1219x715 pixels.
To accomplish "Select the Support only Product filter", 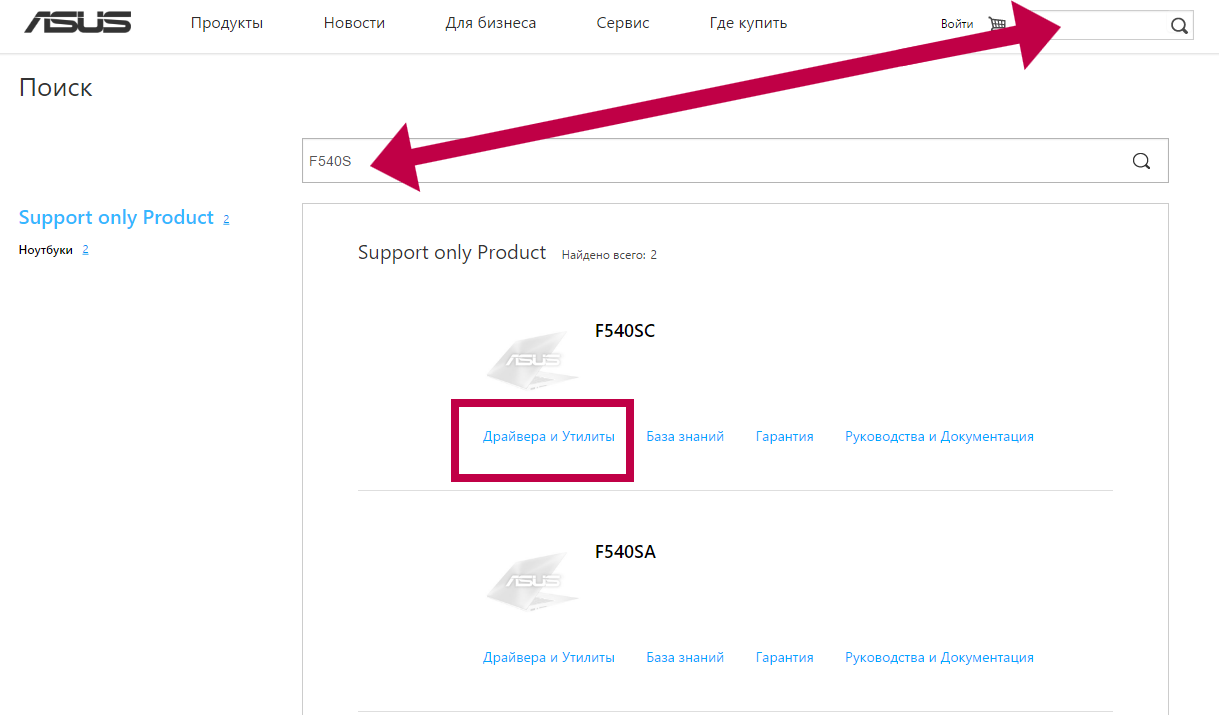I will pos(116,218).
